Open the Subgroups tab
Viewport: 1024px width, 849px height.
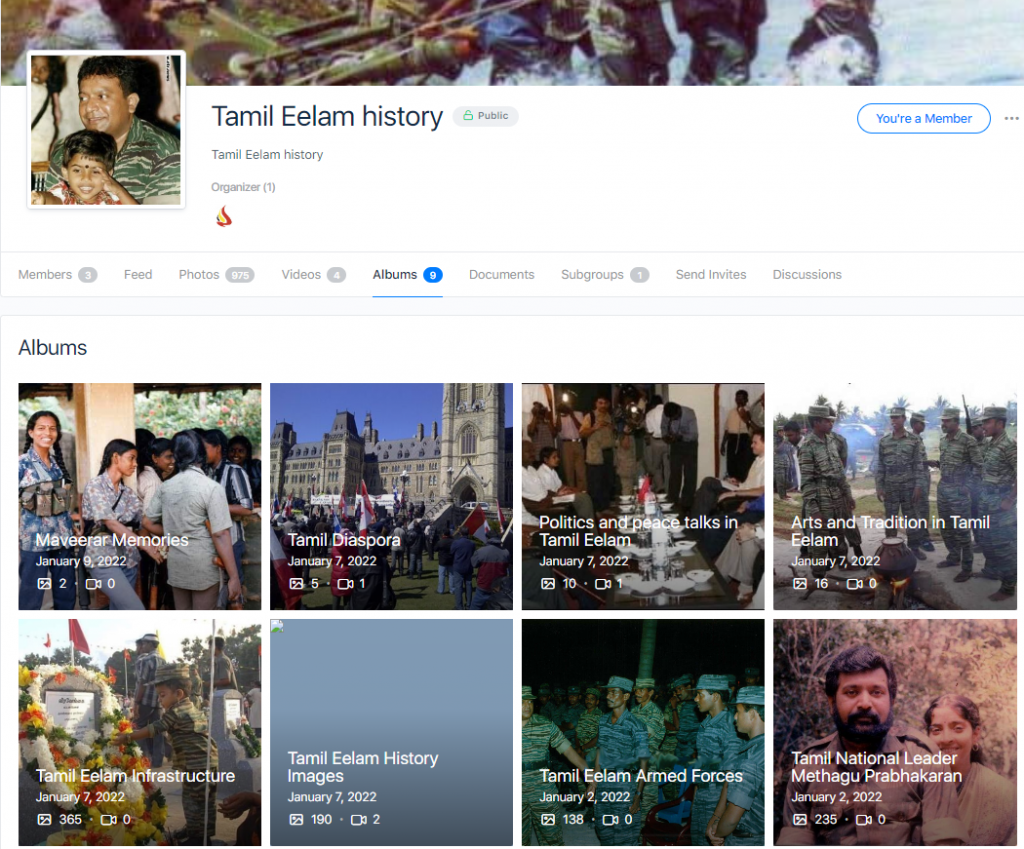[x=605, y=274]
